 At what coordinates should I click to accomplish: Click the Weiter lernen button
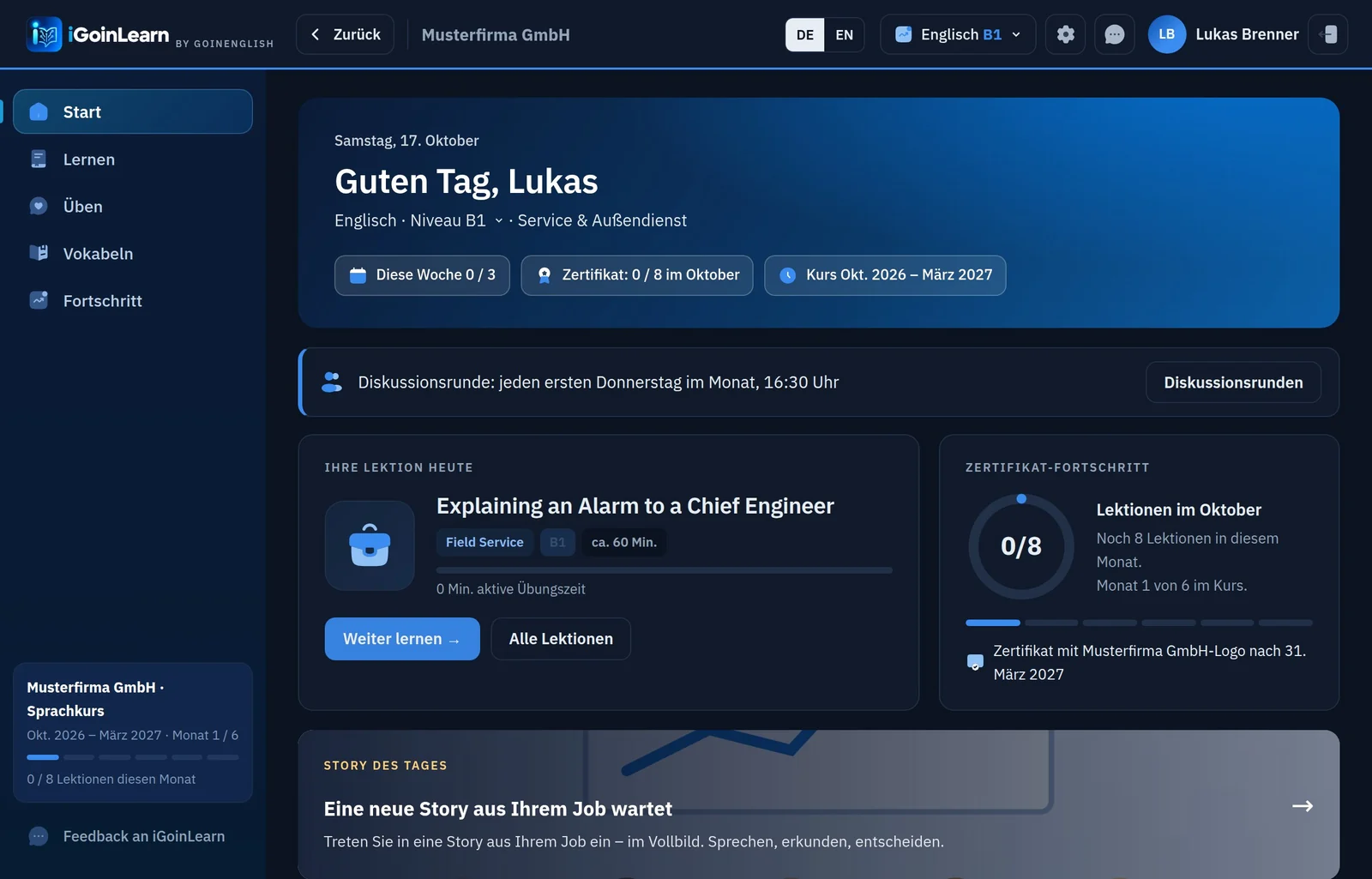point(402,639)
